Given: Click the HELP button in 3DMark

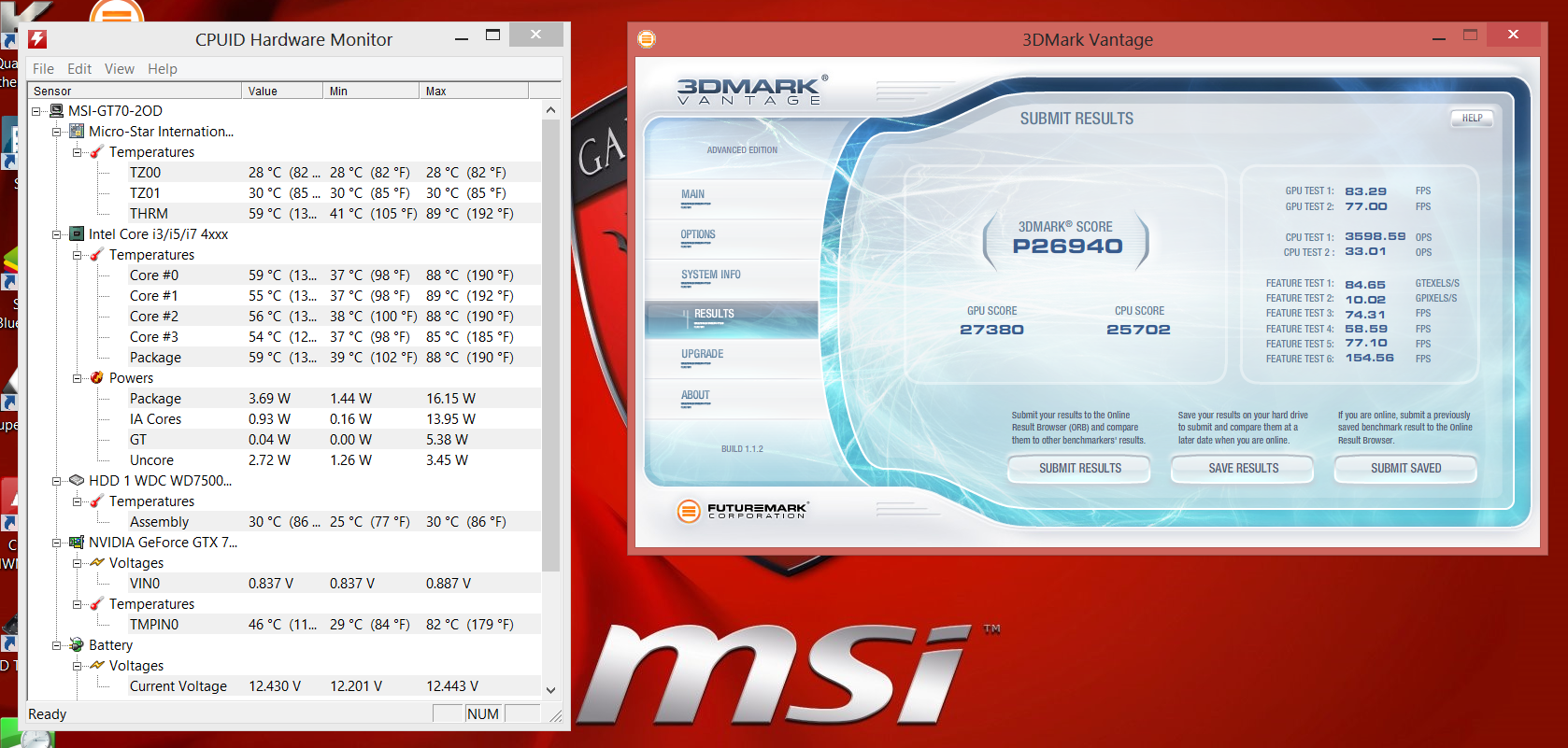Looking at the screenshot, I should pos(1472,119).
